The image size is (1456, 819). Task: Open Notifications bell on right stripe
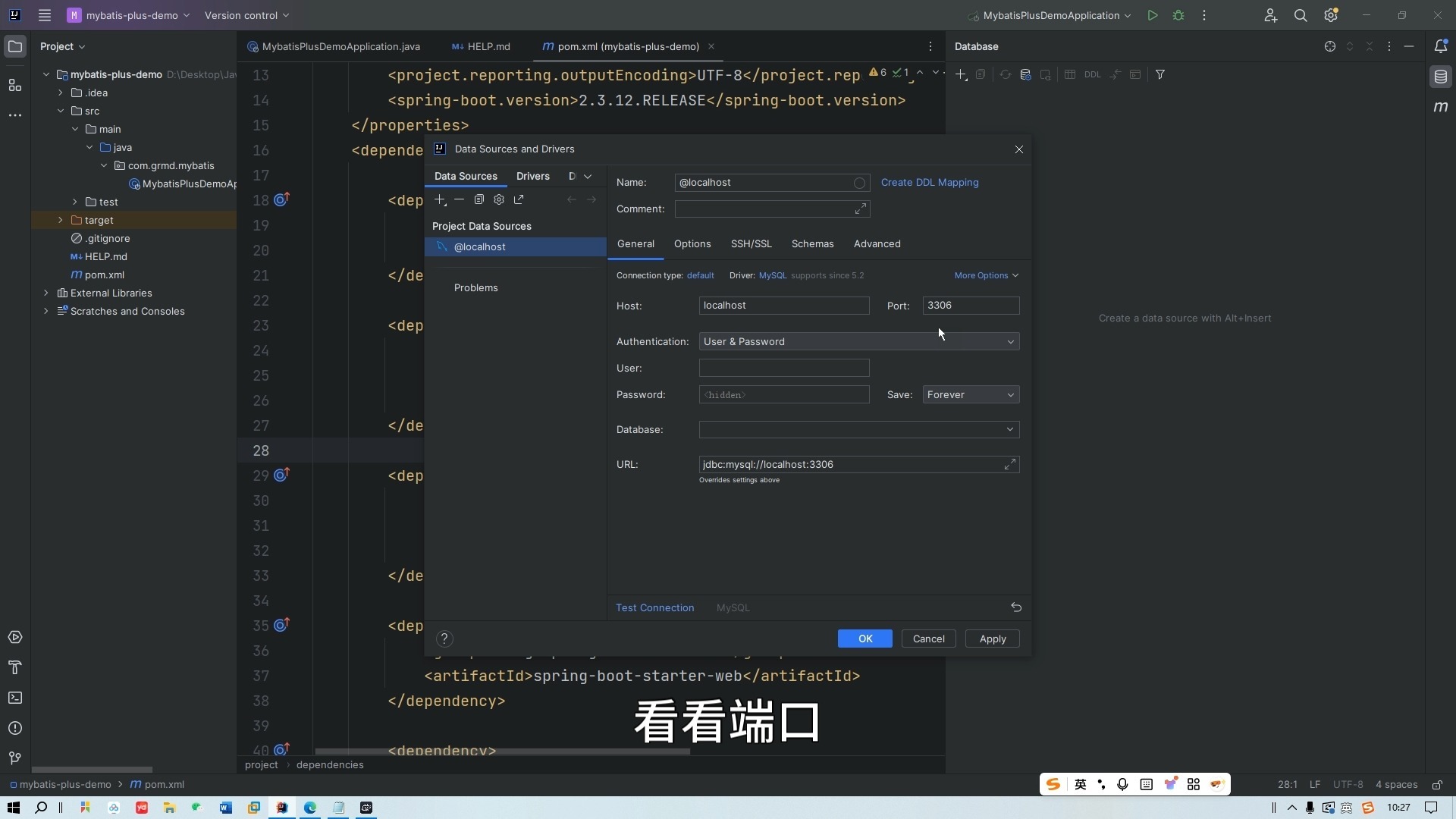point(1441,46)
